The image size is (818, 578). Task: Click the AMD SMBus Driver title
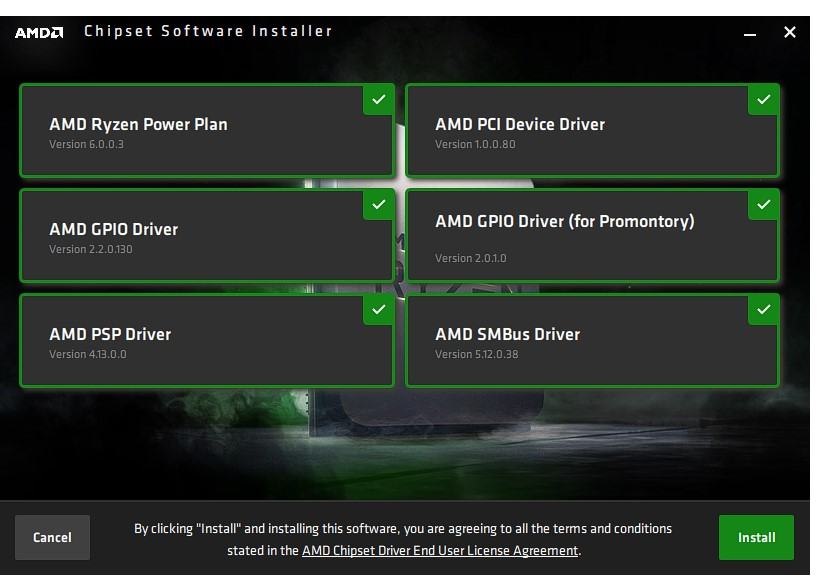point(508,334)
